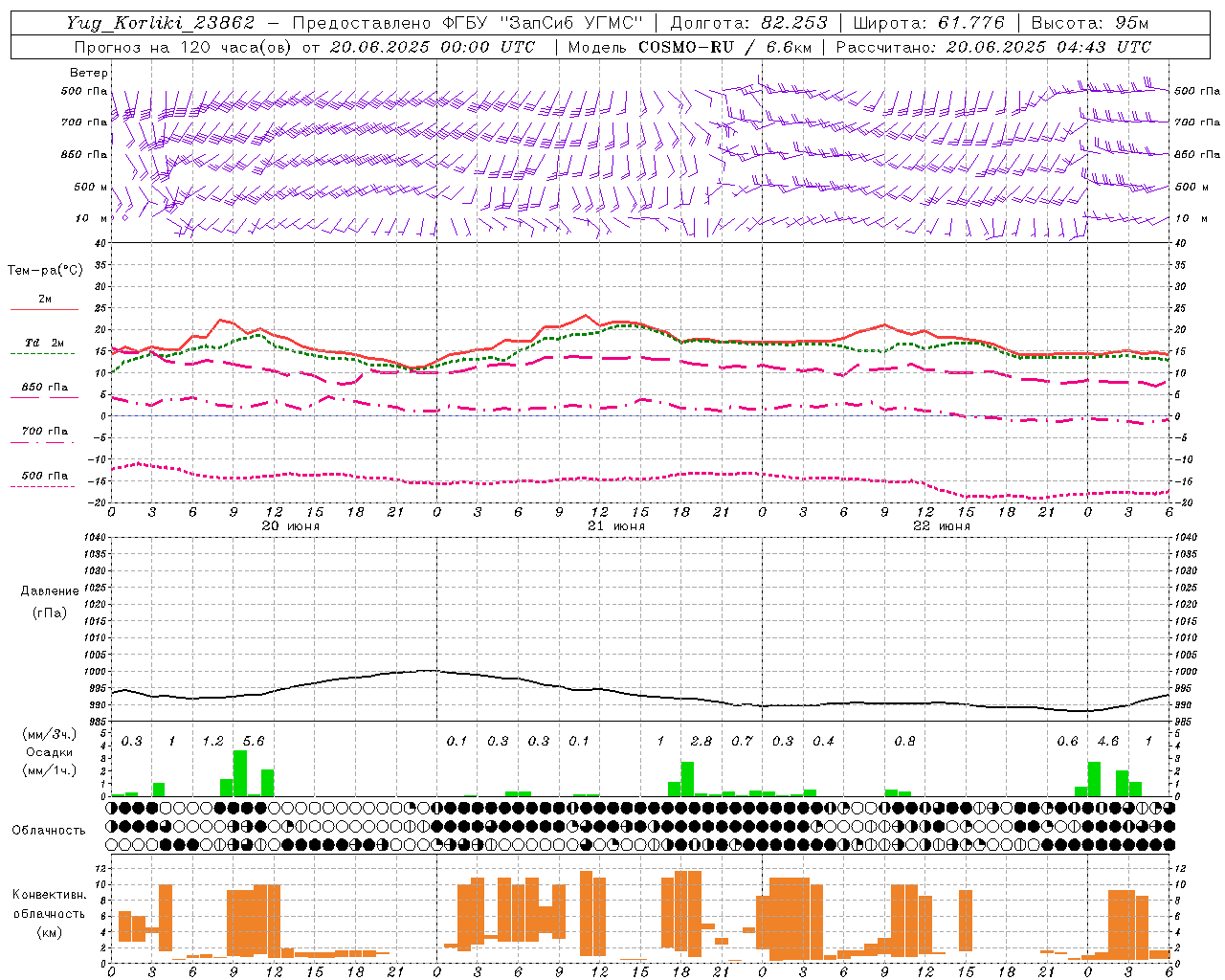This screenshot has height=980, width=1225.
Task: Click the 500 гПа temperature legend entry
Action: pos(45,476)
